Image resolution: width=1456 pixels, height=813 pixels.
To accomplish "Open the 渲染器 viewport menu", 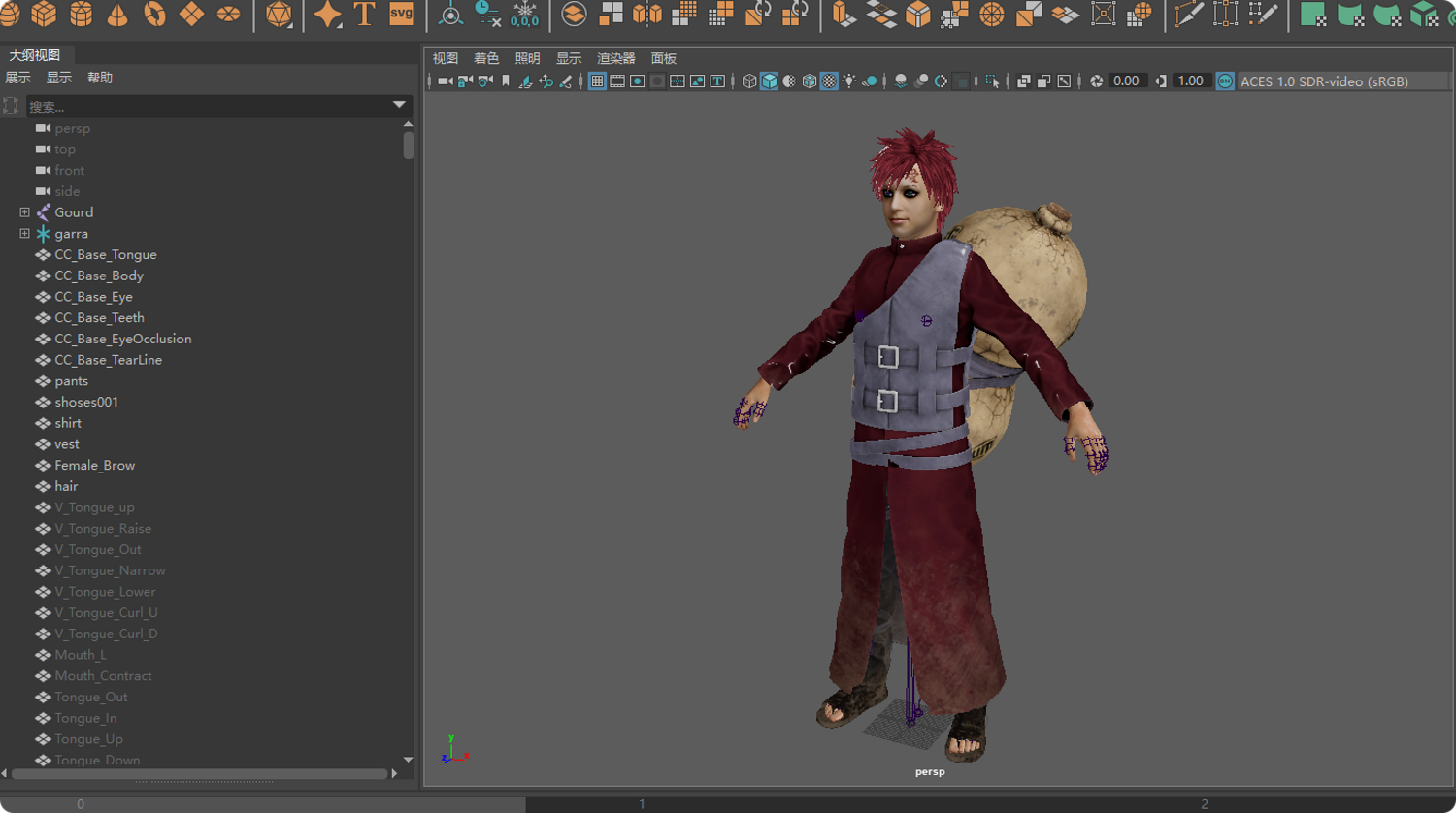I will click(x=615, y=58).
